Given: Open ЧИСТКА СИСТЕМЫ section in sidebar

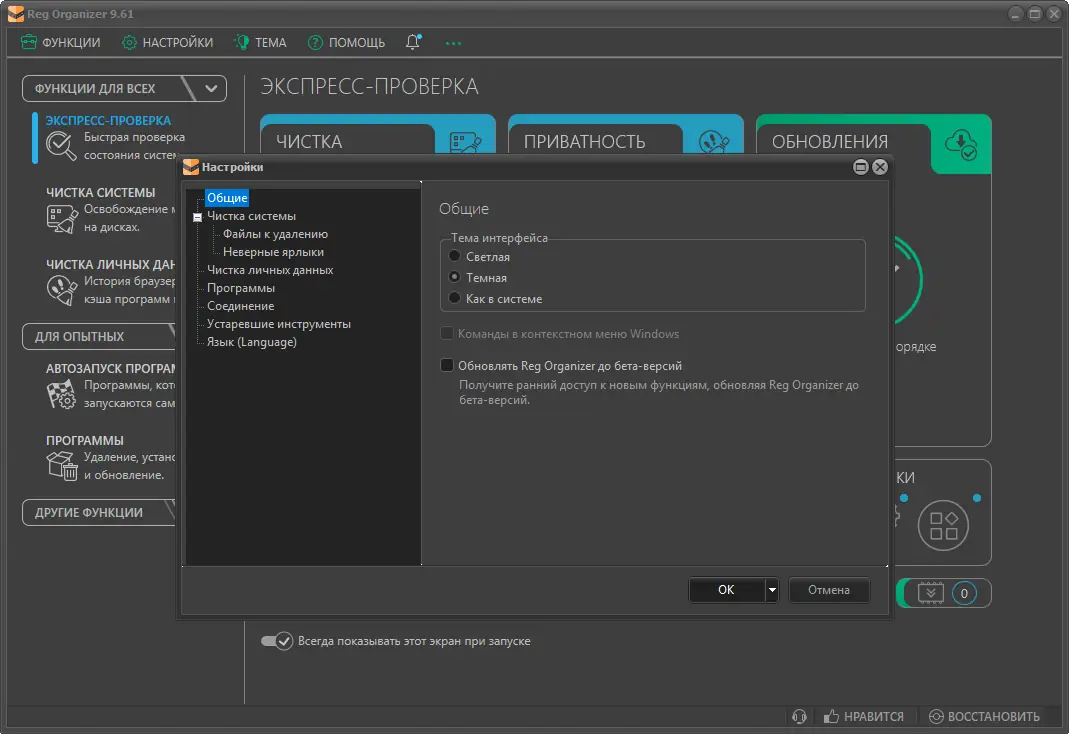Looking at the screenshot, I should [100, 192].
